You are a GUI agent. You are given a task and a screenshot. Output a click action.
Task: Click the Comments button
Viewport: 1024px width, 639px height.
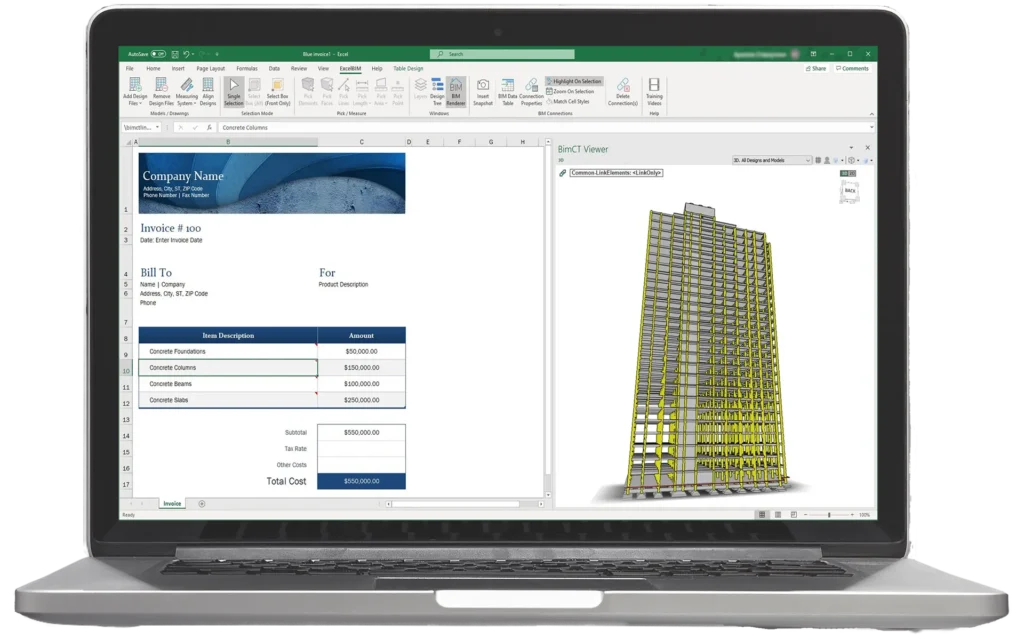[853, 69]
